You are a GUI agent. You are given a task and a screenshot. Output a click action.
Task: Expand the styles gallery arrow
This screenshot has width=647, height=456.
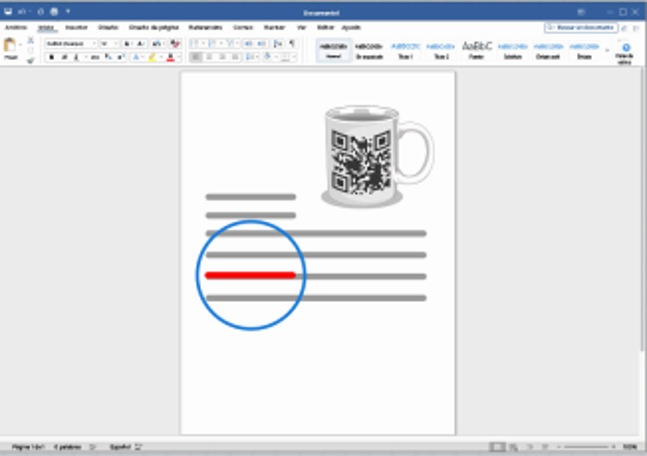[608, 47]
